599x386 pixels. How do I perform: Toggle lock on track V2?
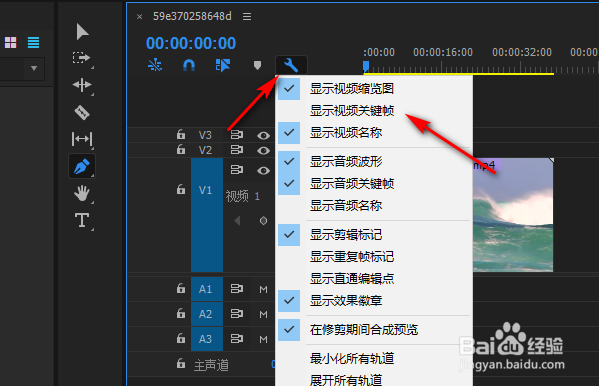[x=181, y=150]
